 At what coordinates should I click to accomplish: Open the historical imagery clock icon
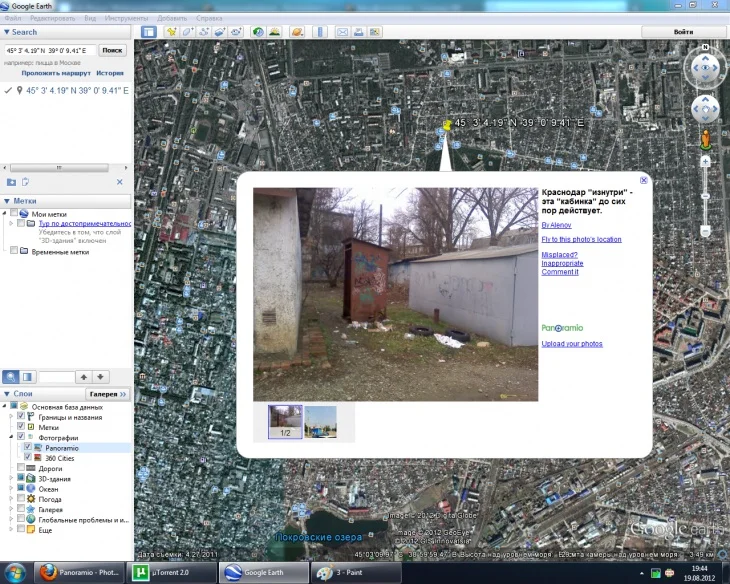click(259, 32)
